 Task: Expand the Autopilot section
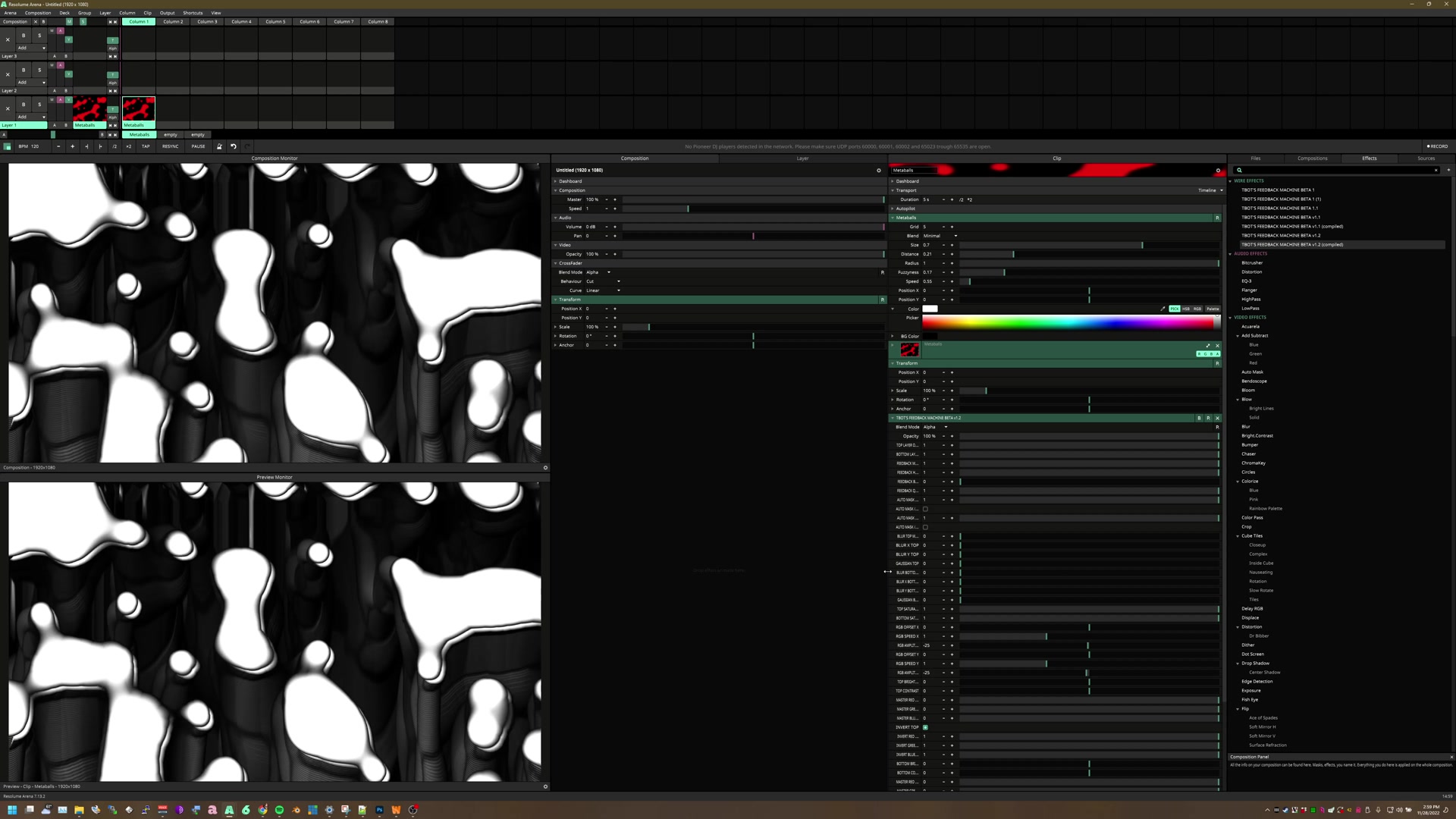893,209
